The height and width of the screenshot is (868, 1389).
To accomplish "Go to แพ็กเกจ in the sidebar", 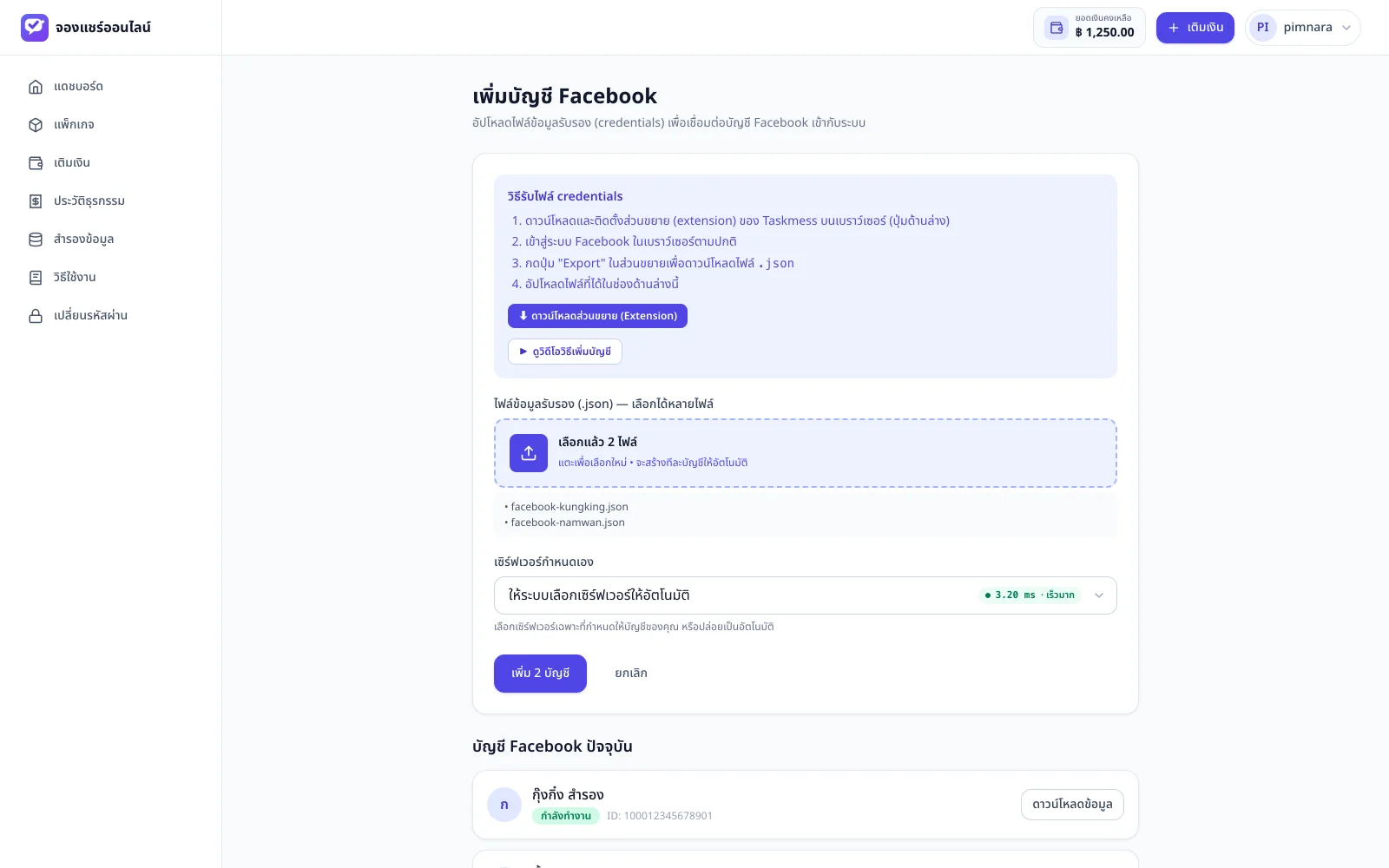I will (x=111, y=125).
